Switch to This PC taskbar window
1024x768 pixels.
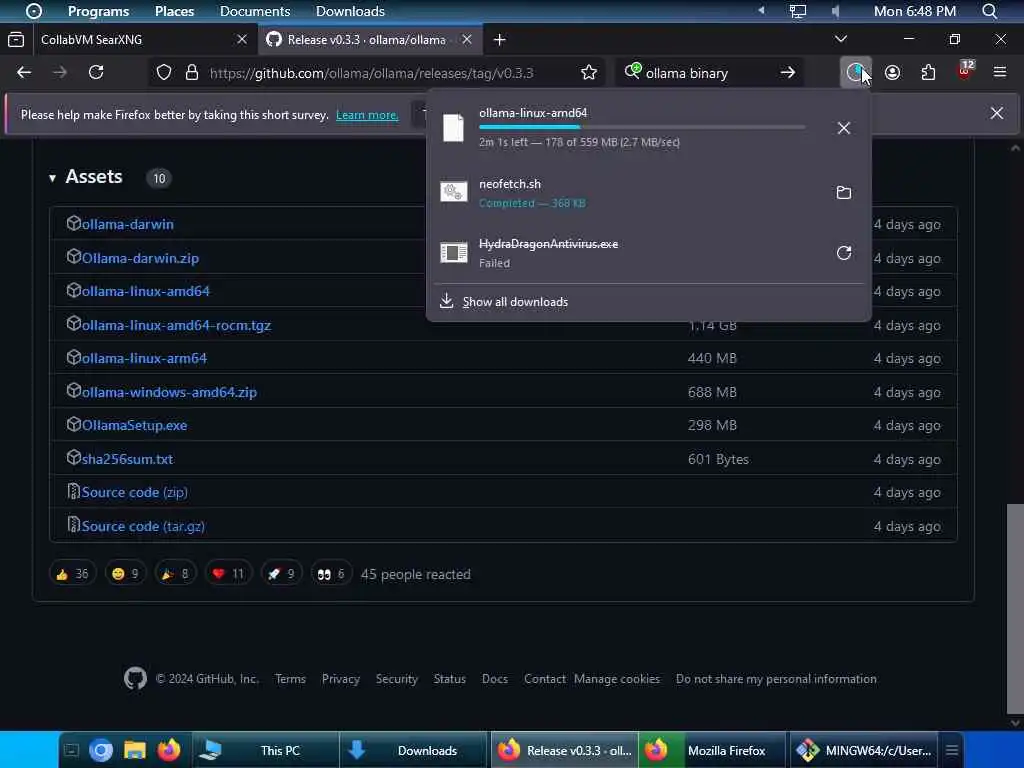[266, 750]
